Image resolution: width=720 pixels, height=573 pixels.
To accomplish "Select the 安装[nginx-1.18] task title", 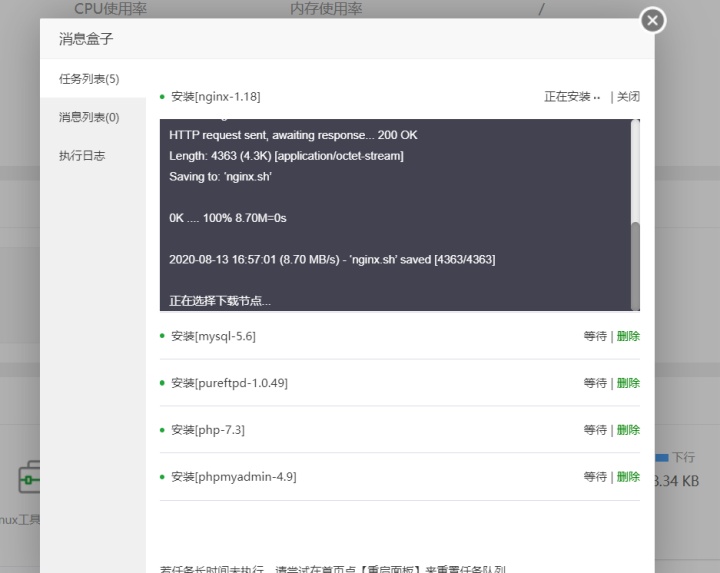I will point(215,96).
